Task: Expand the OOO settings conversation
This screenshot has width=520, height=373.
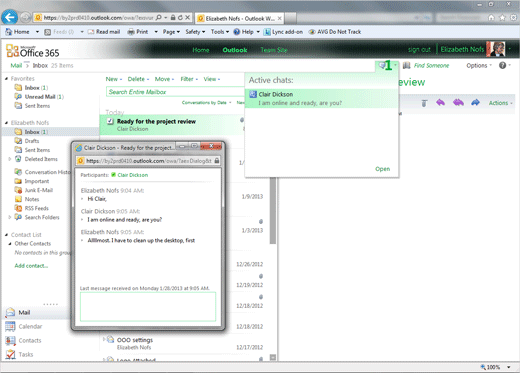Action: (x=104, y=339)
